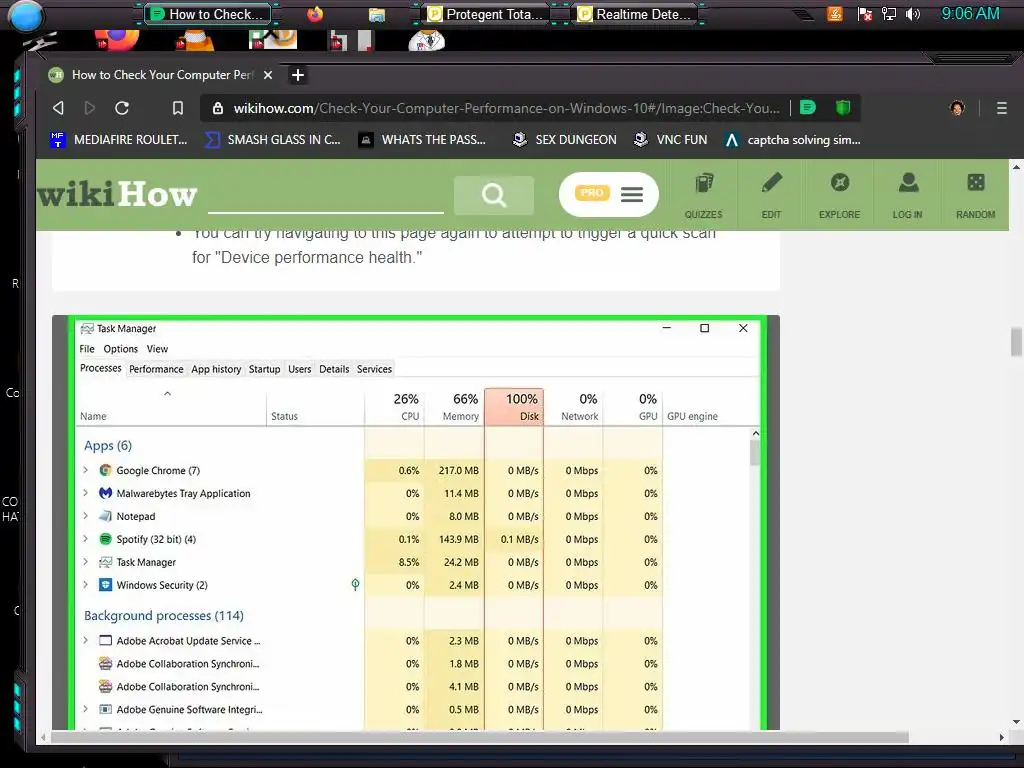Bookmark this page with the bookmark icon

point(178,108)
